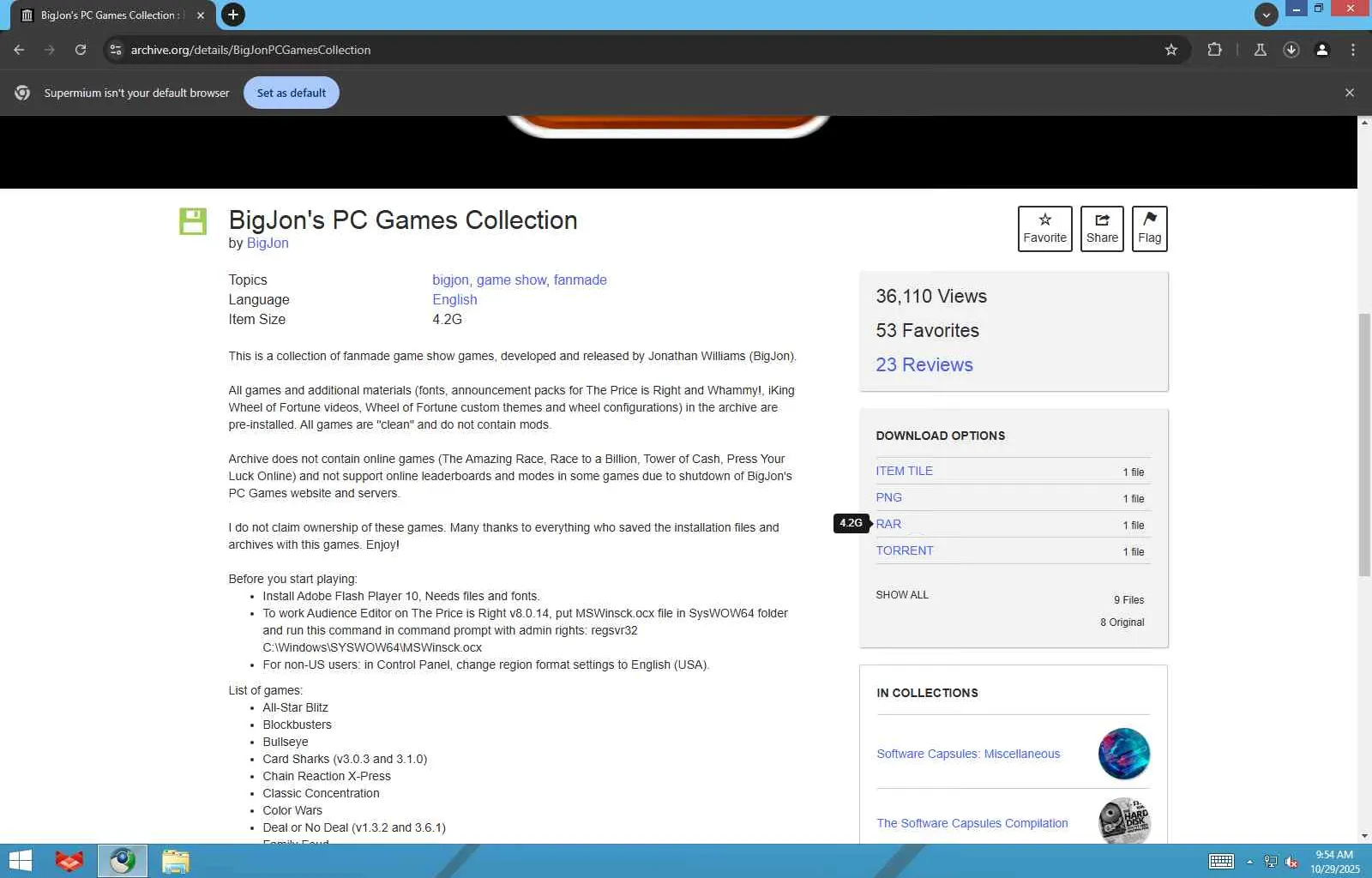This screenshot has height=878, width=1372.
Task: Show hidden system tray icons
Action: (1249, 862)
